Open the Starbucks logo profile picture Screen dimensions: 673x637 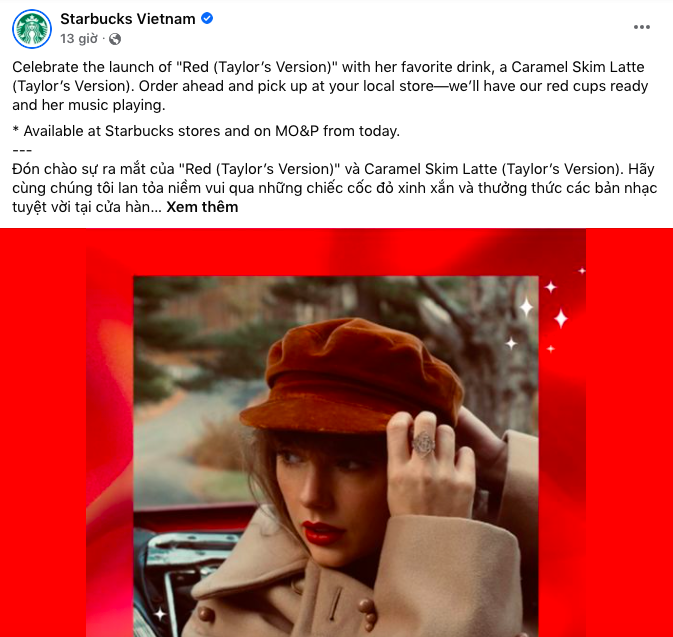tap(32, 29)
